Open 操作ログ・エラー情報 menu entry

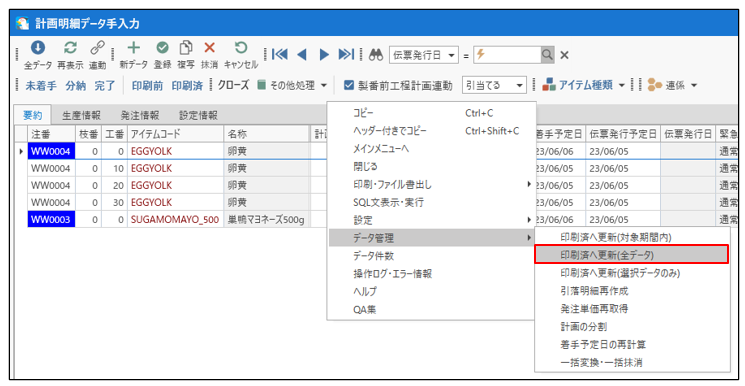[x=432, y=274]
